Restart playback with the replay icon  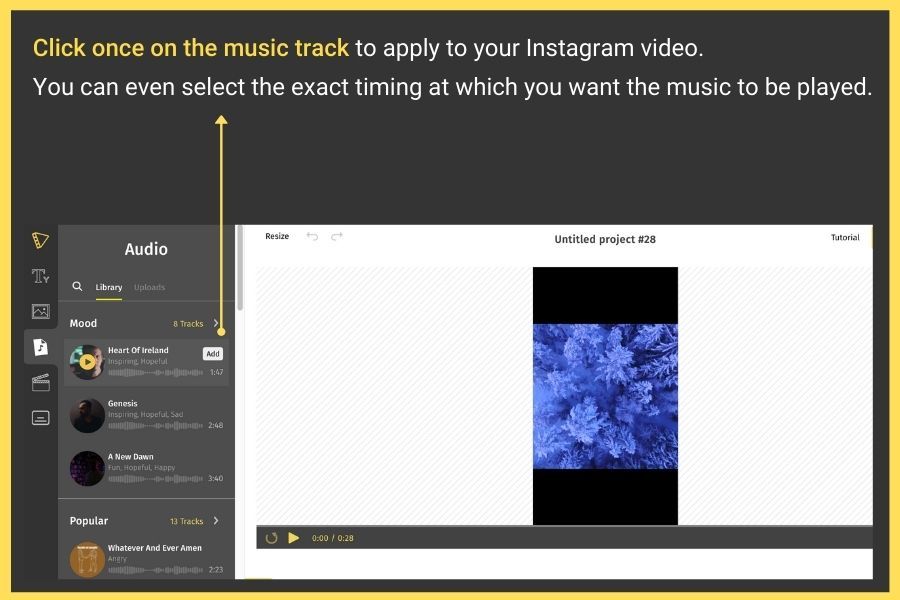(271, 538)
